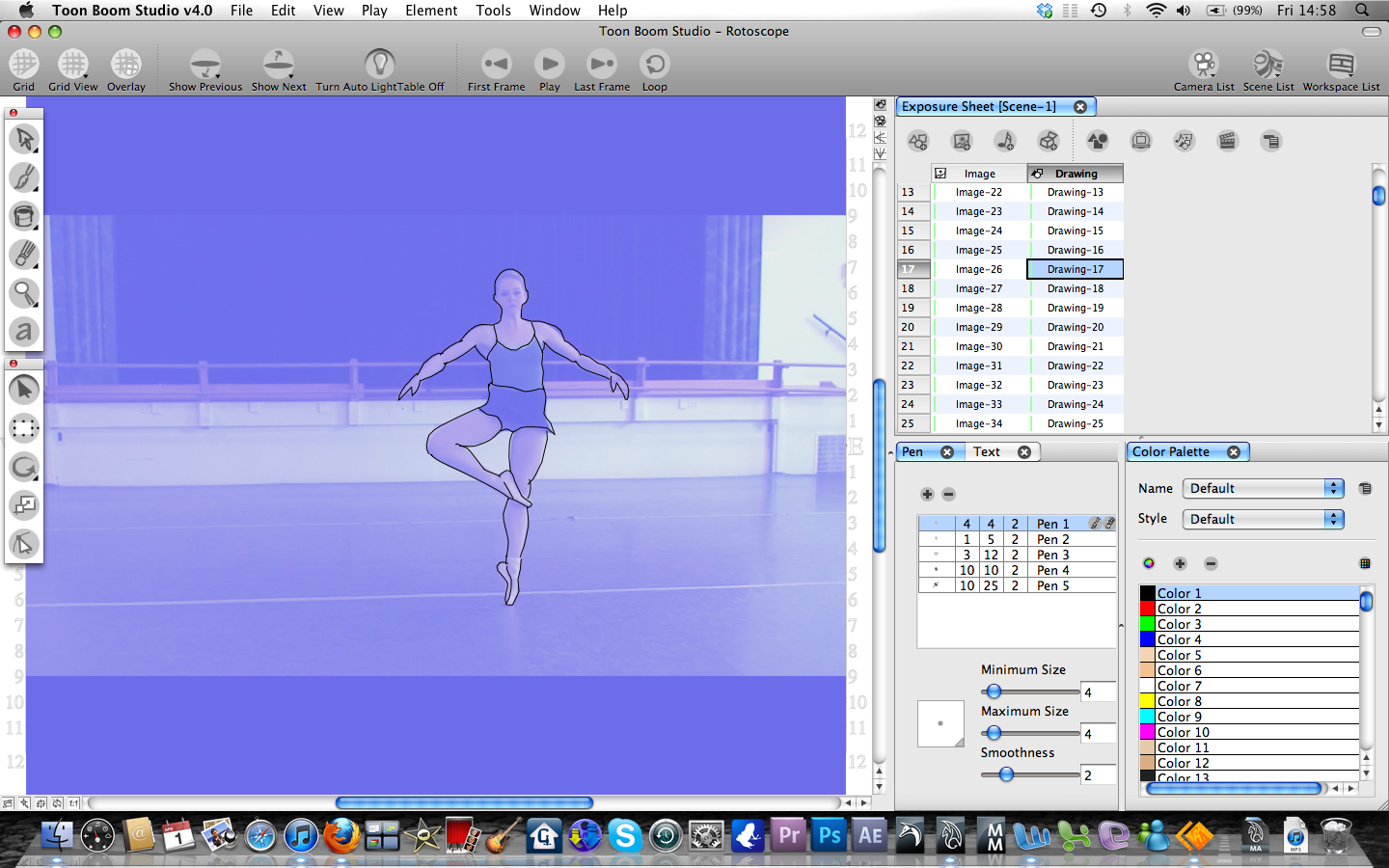Open the Element menu
This screenshot has height=868, width=1389.
[x=431, y=11]
